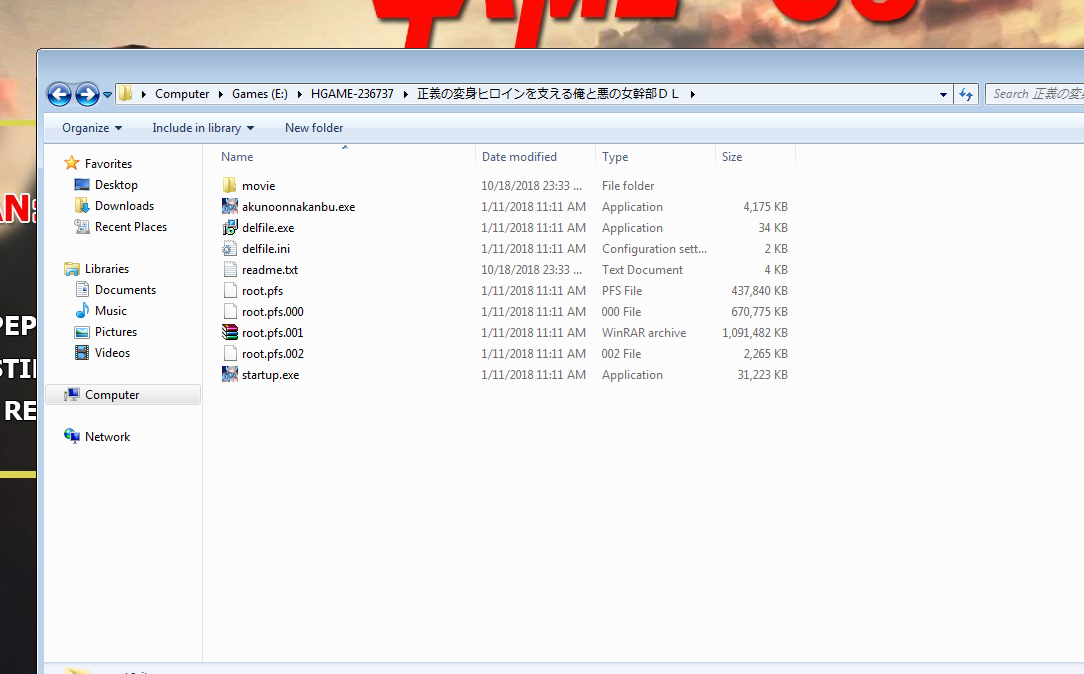1084x674 pixels.
Task: Select the akunoonnakanbu.exe application icon
Action: pyautogui.click(x=230, y=207)
